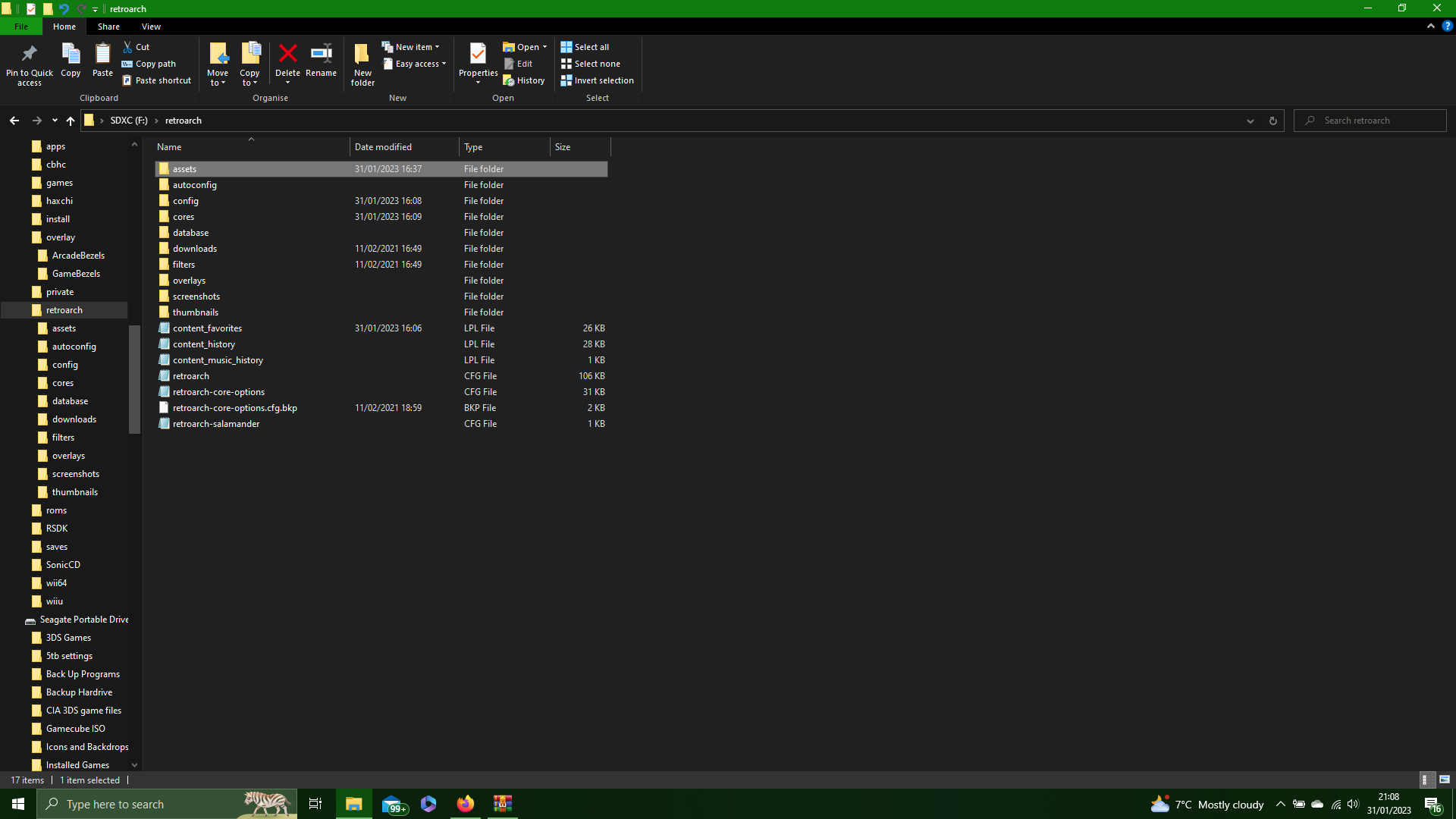Screen dimensions: 1456x819
Task: Open Quick Access Toolbar customize dropdown
Action: [96, 9]
